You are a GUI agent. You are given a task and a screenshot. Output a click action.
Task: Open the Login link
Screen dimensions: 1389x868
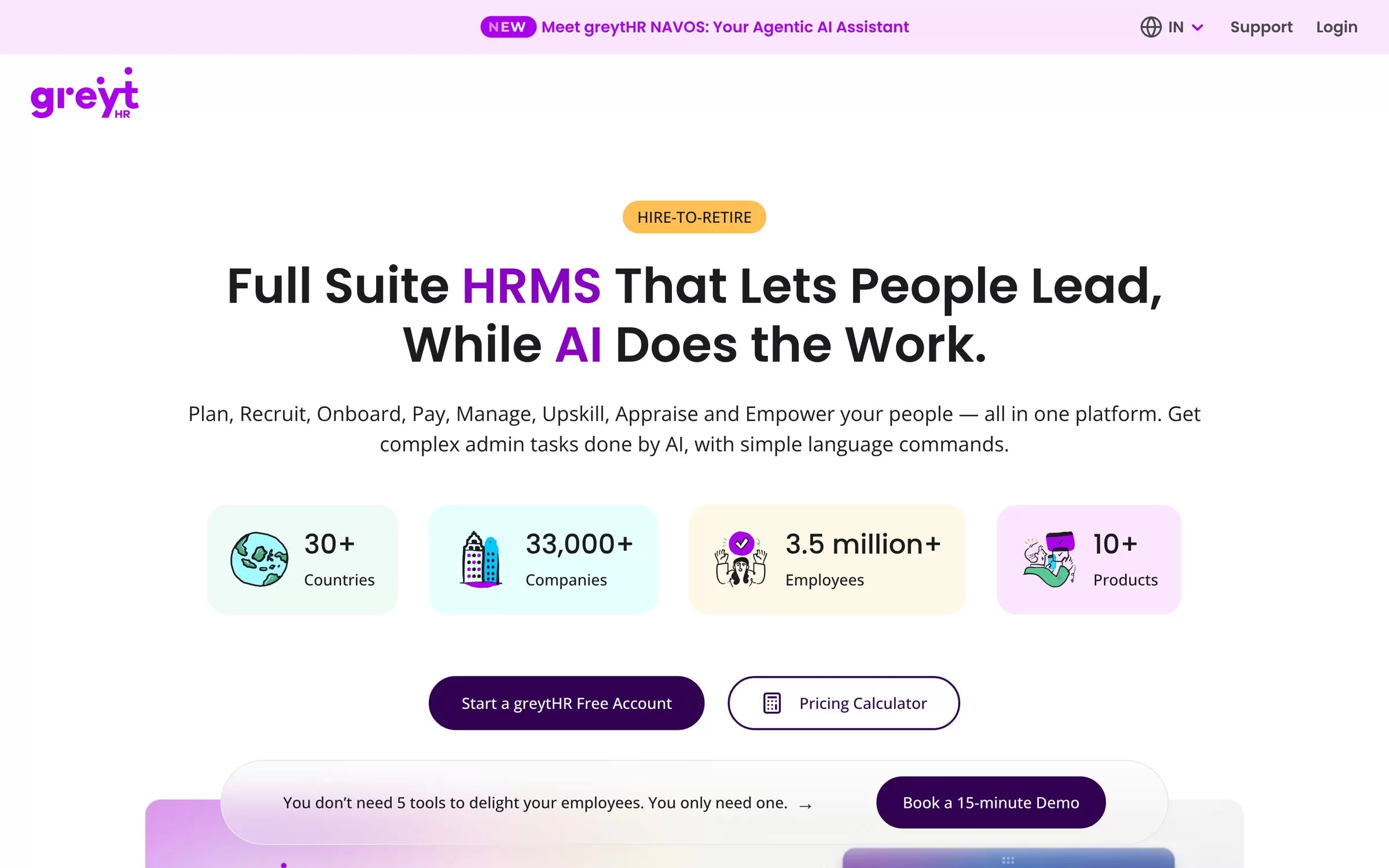(1336, 27)
